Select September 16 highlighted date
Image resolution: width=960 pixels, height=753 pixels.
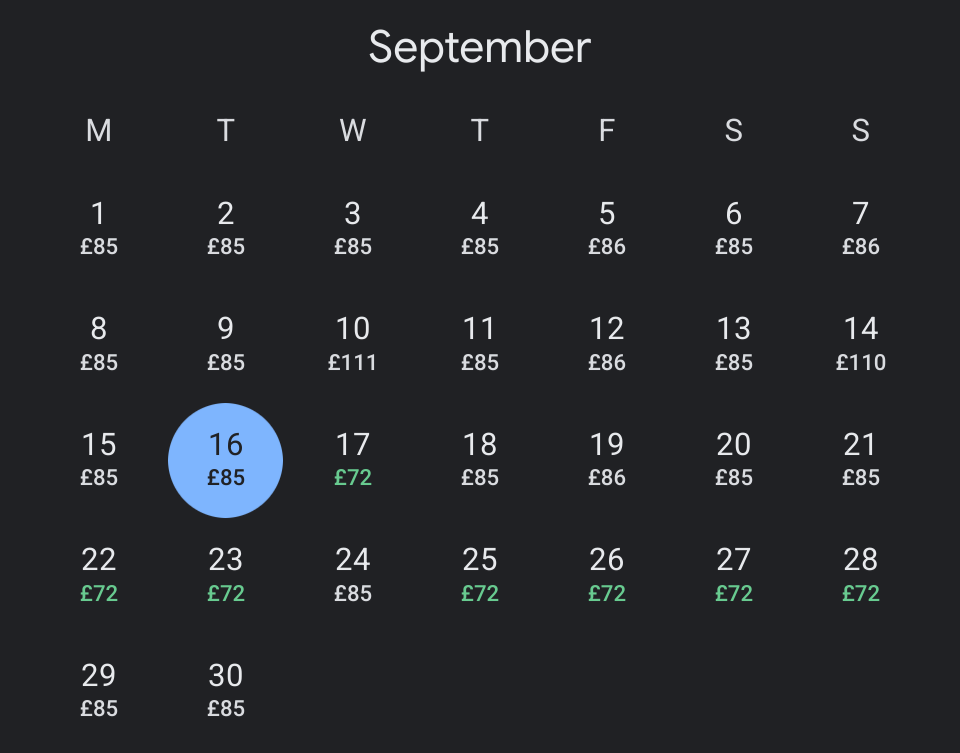225,460
